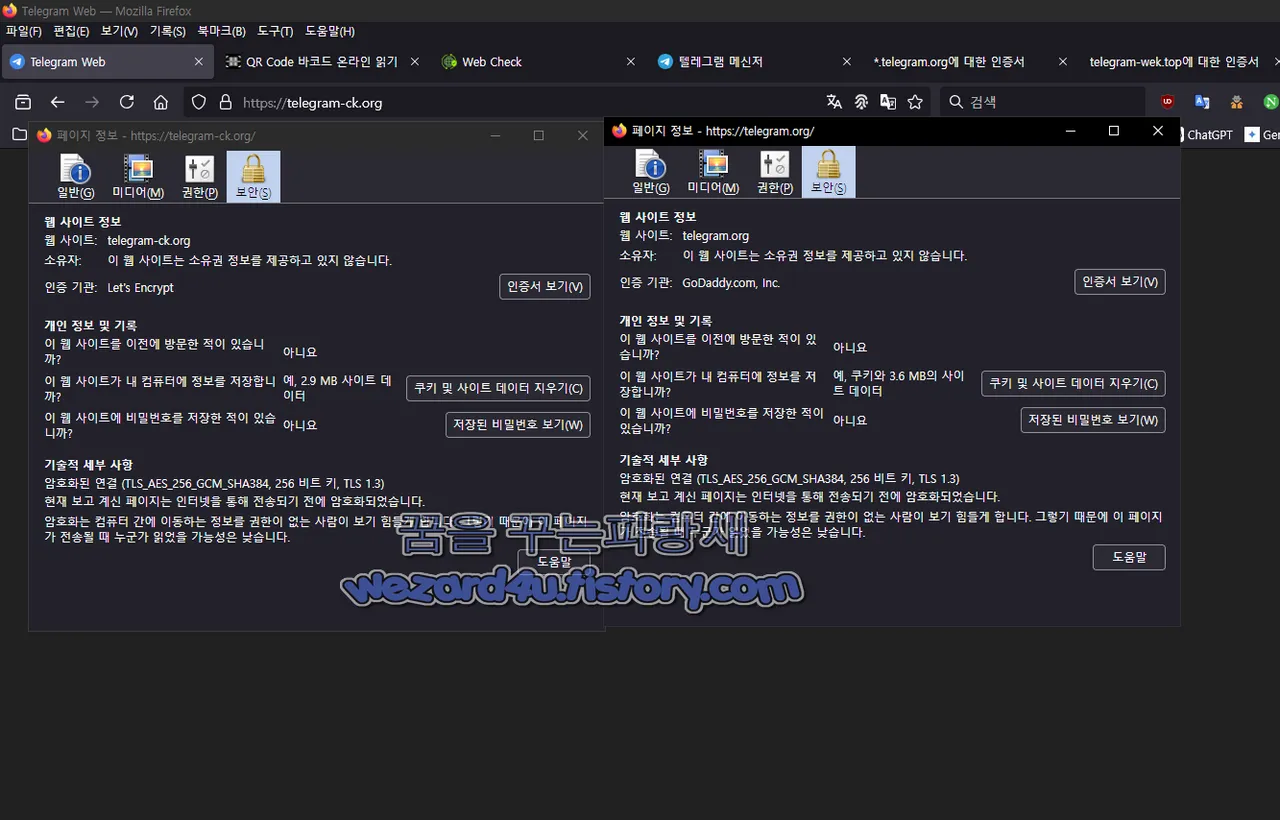Open the 기록(S) menu

coord(167,31)
